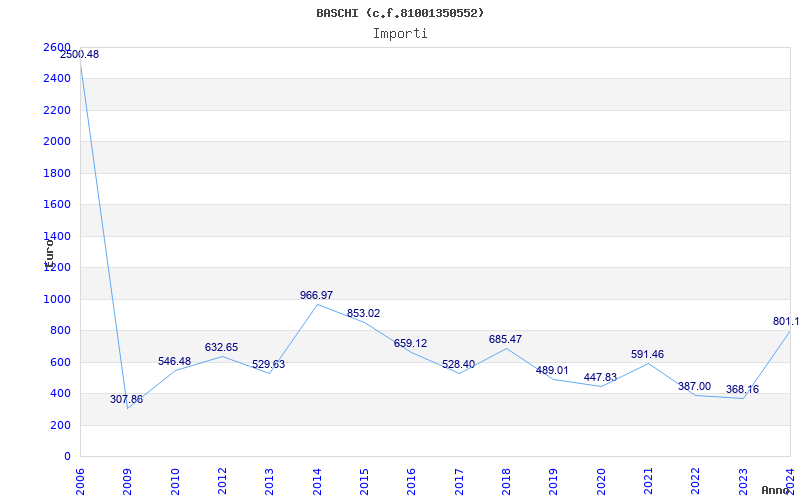Click the 387.00 value label
The height and width of the screenshot is (500, 800).
point(694,386)
